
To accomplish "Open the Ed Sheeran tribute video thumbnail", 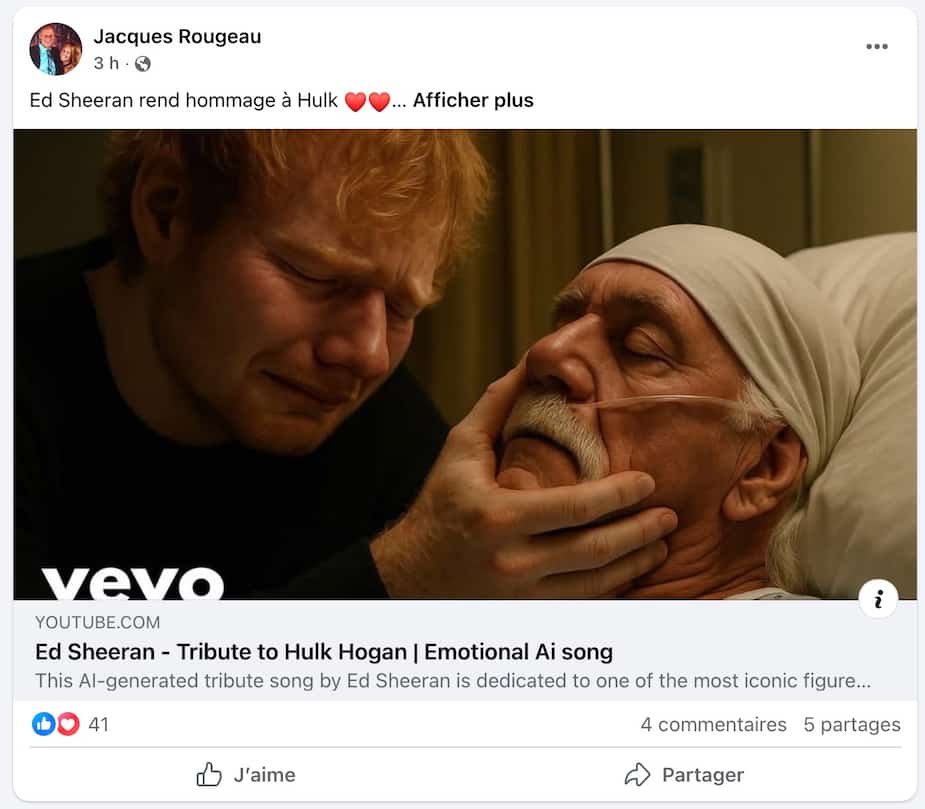I will 465,364.
